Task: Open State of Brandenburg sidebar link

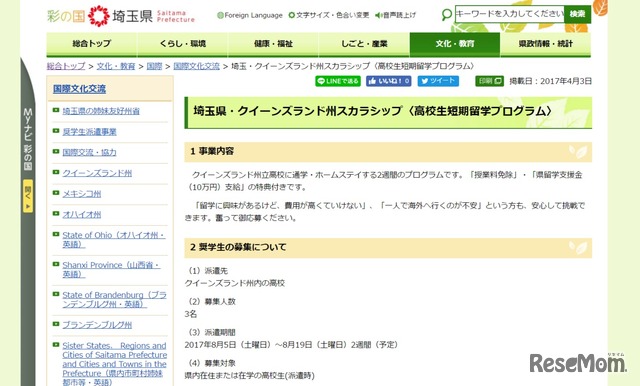Action: tap(115, 299)
